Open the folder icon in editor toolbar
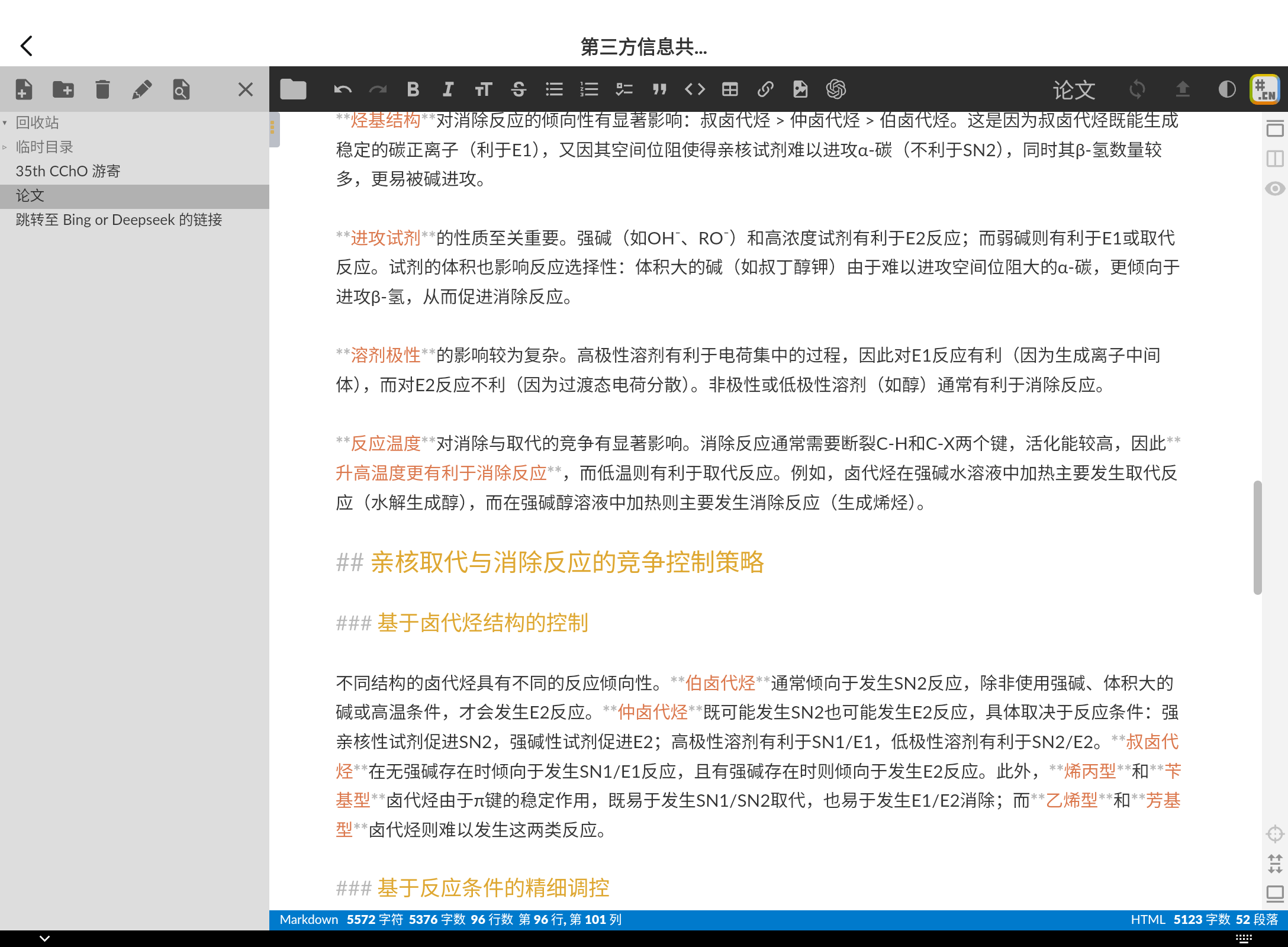The width and height of the screenshot is (1288, 947). tap(293, 89)
